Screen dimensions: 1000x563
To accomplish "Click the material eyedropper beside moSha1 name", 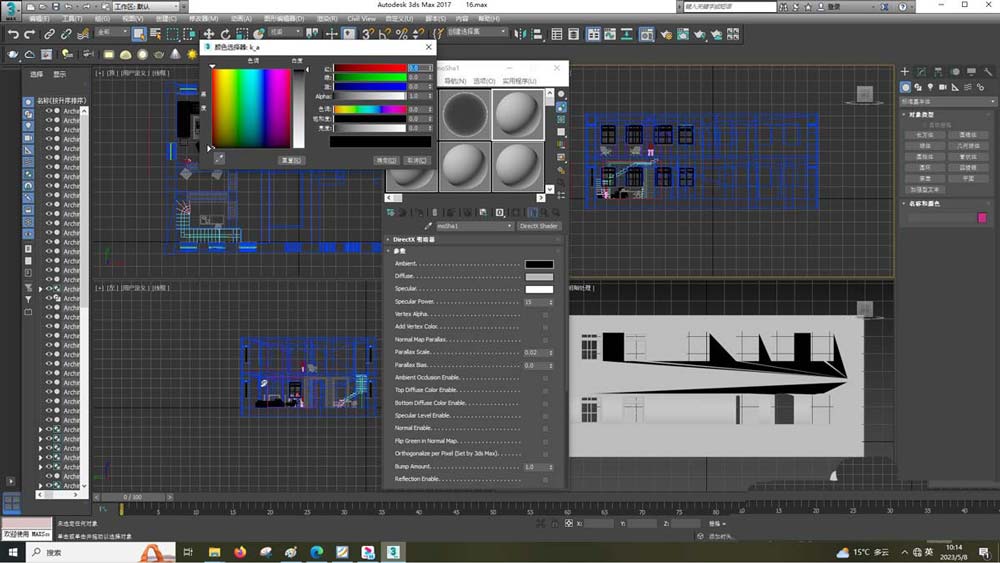I will point(429,226).
